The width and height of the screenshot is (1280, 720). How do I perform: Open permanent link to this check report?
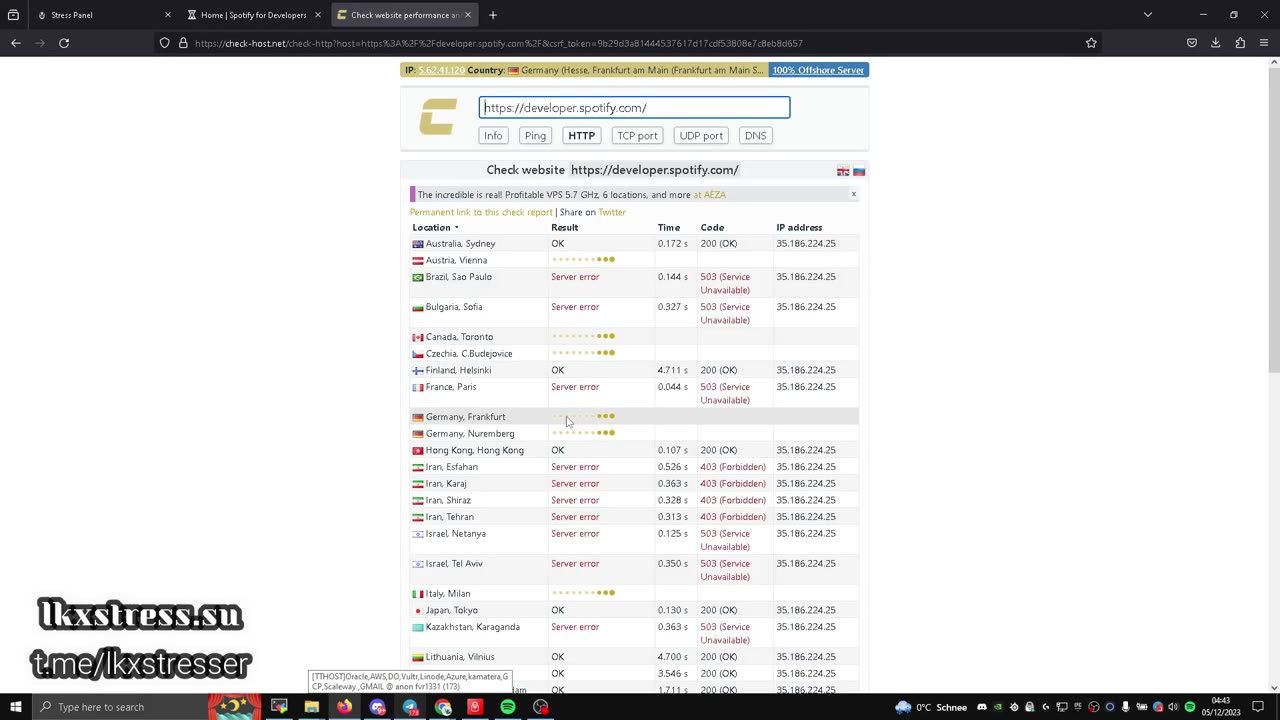click(481, 212)
